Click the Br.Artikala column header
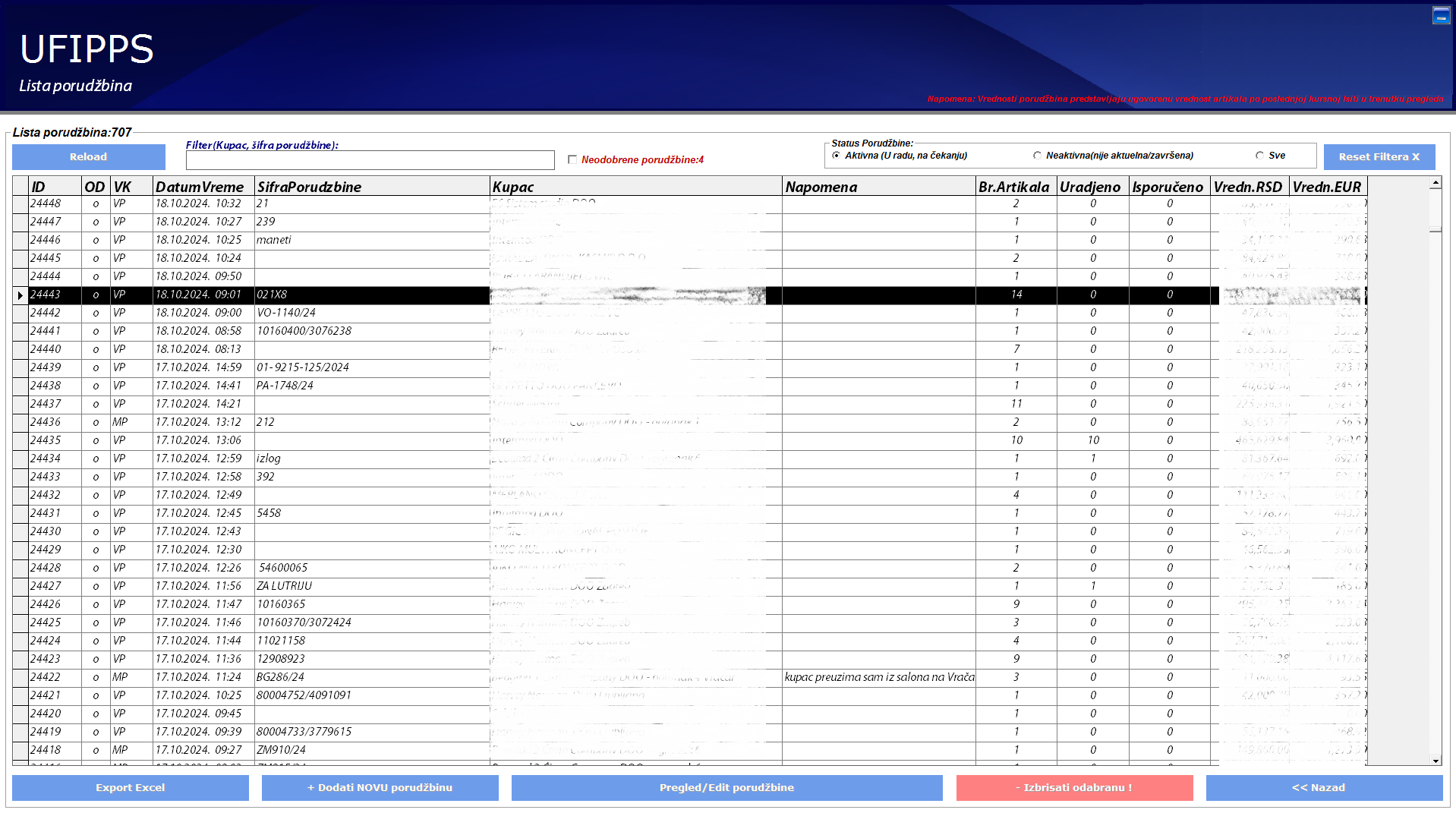 [x=1016, y=187]
